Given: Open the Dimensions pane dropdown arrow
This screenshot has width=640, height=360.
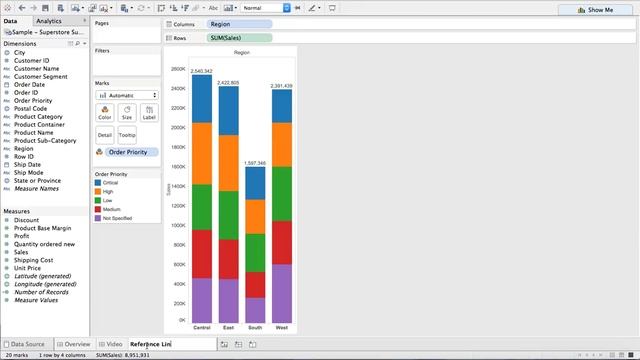Looking at the screenshot, I should (84, 43).
